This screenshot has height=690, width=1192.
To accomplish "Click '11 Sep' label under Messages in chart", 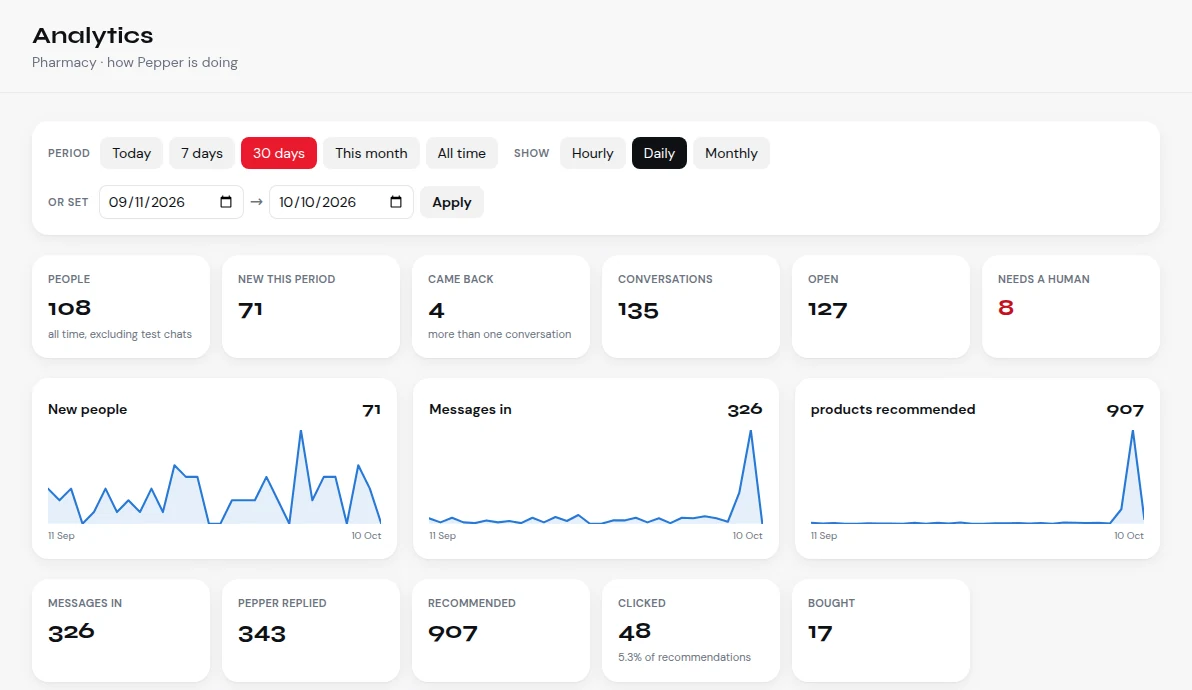I will pos(442,536).
